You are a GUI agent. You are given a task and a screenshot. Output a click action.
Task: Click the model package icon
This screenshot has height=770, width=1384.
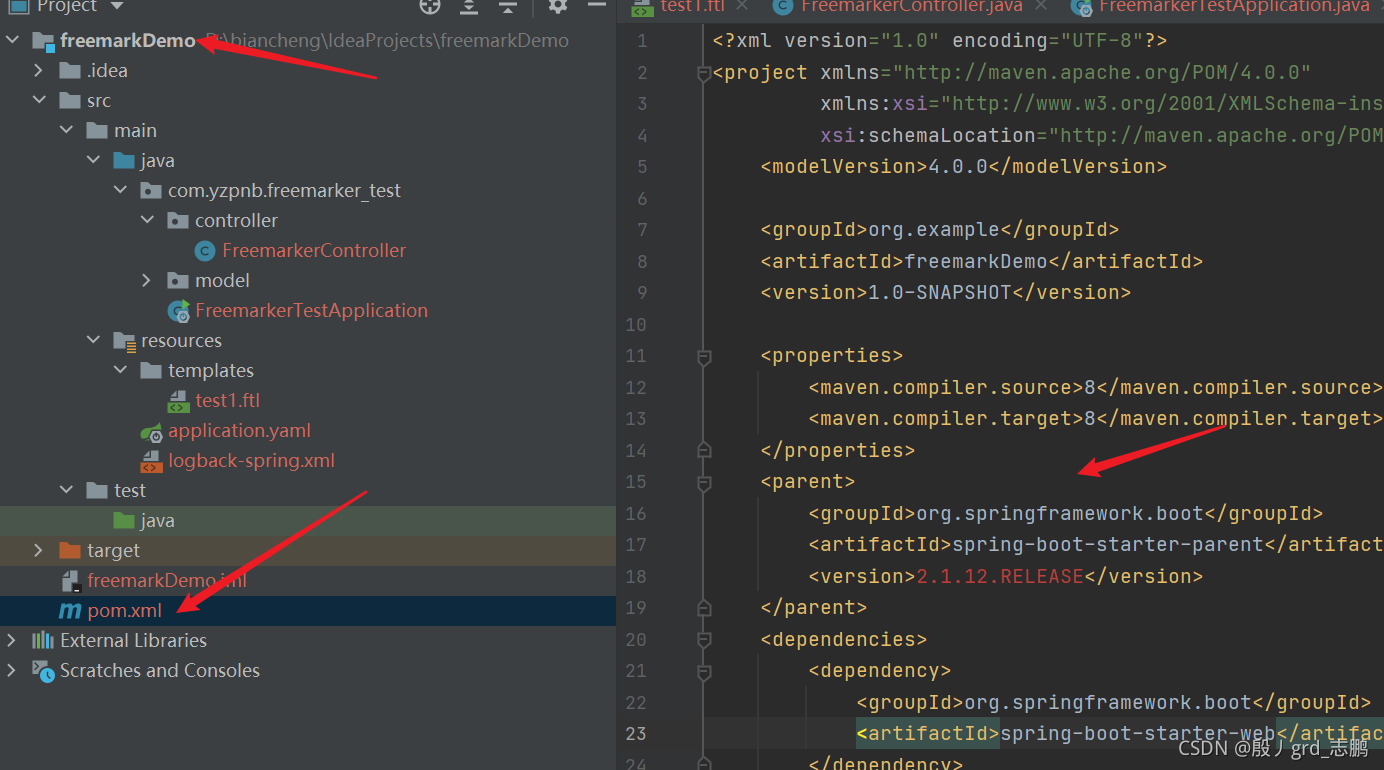(178, 281)
